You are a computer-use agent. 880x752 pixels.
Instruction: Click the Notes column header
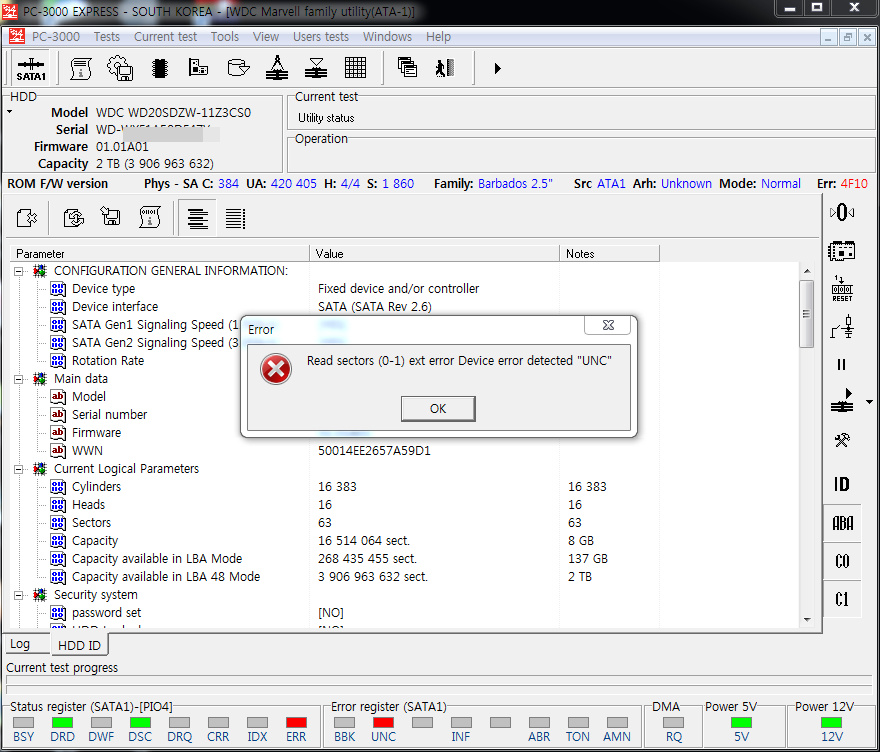click(x=609, y=254)
